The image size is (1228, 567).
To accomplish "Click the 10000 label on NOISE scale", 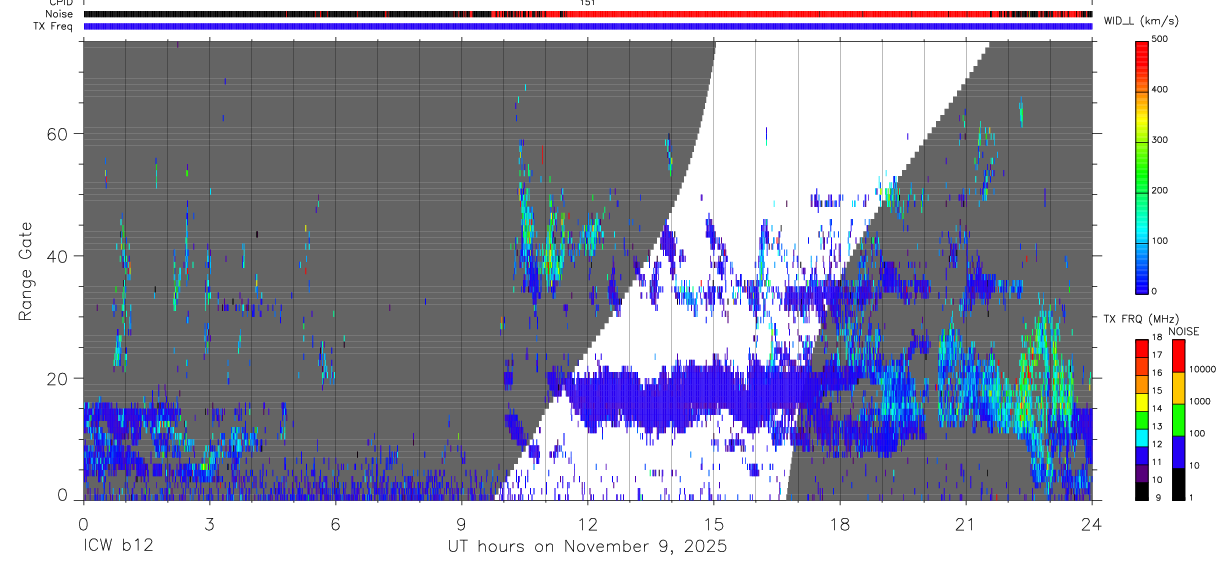I will coord(1204,369).
